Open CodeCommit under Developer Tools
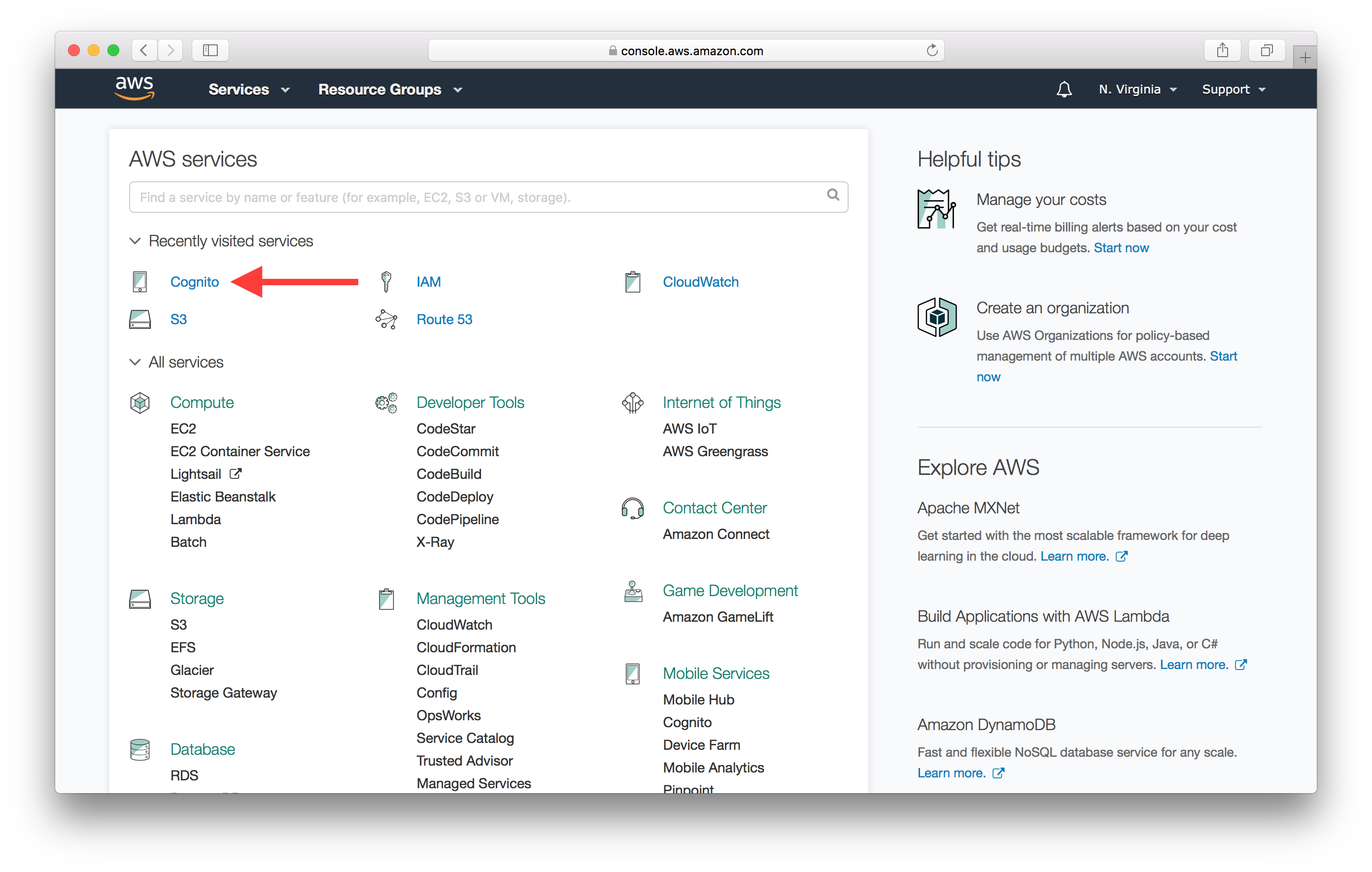The image size is (1372, 872). (457, 451)
